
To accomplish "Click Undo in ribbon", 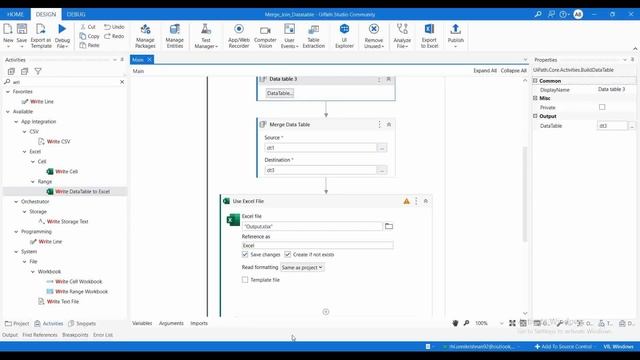I will tap(114, 27).
